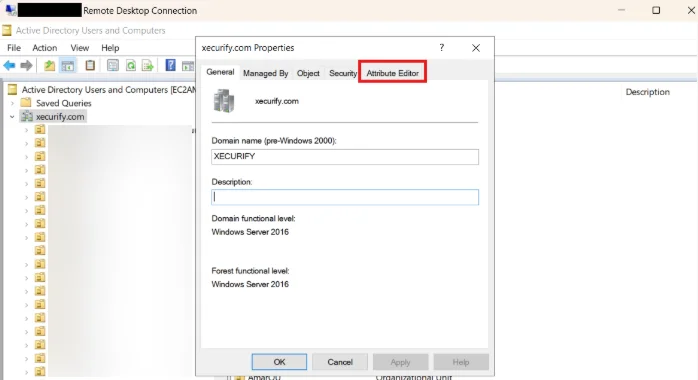Image resolution: width=698 pixels, height=380 pixels.
Task: Click the question mark dialog help button
Action: pyautogui.click(x=442, y=48)
